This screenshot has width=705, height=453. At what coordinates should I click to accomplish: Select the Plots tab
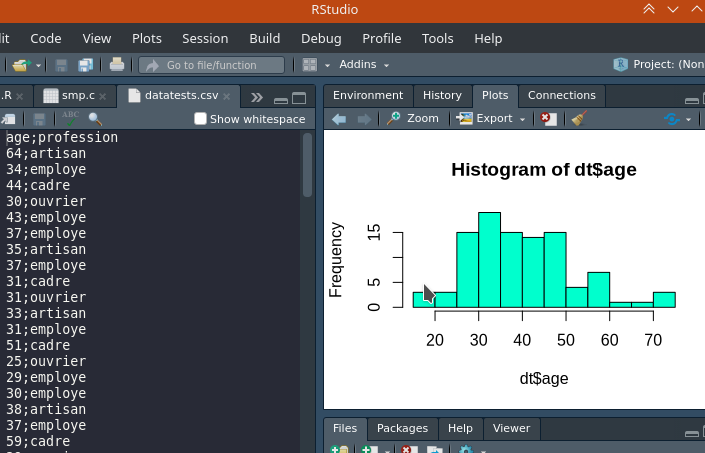click(495, 96)
